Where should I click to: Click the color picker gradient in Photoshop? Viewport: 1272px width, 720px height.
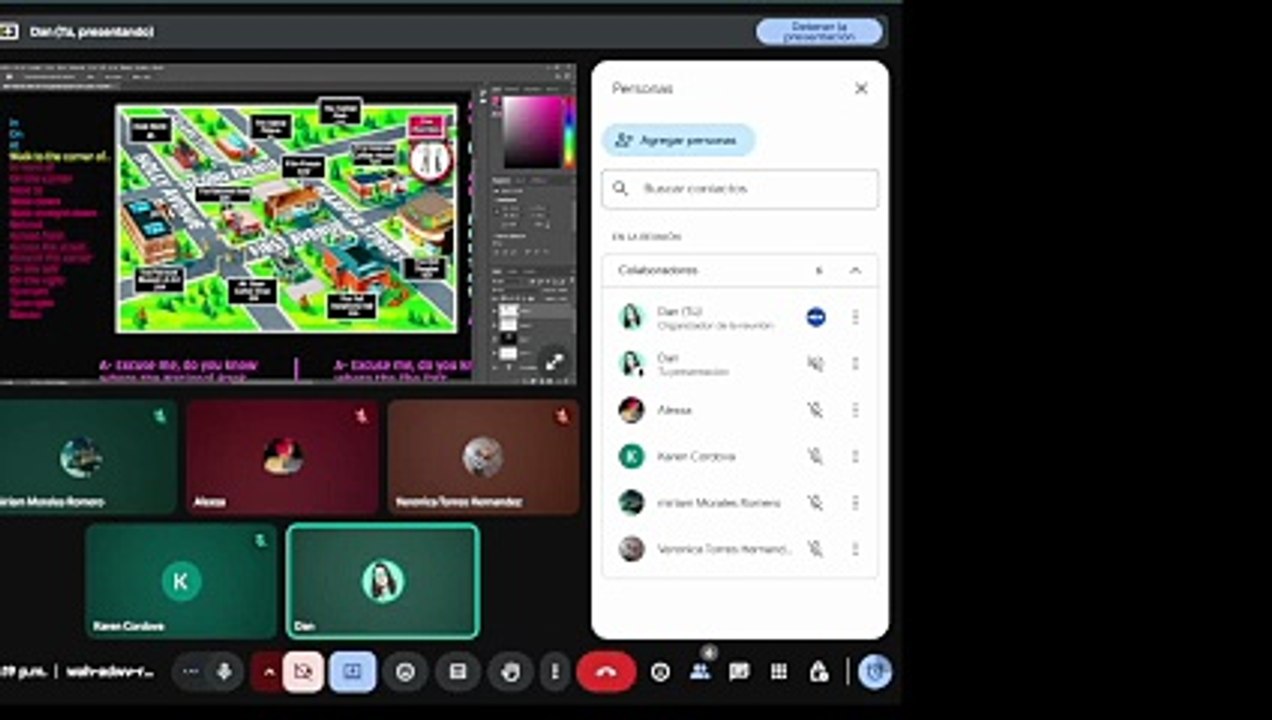pos(532,132)
